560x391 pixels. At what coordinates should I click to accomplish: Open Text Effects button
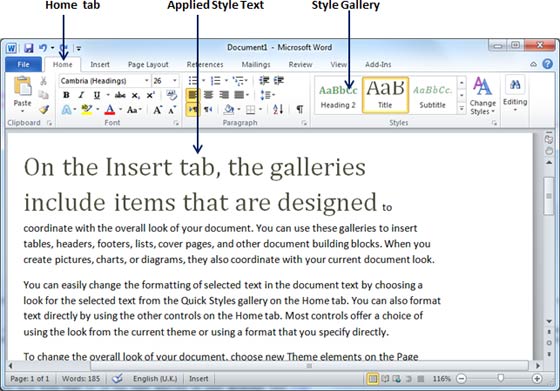tap(66, 110)
